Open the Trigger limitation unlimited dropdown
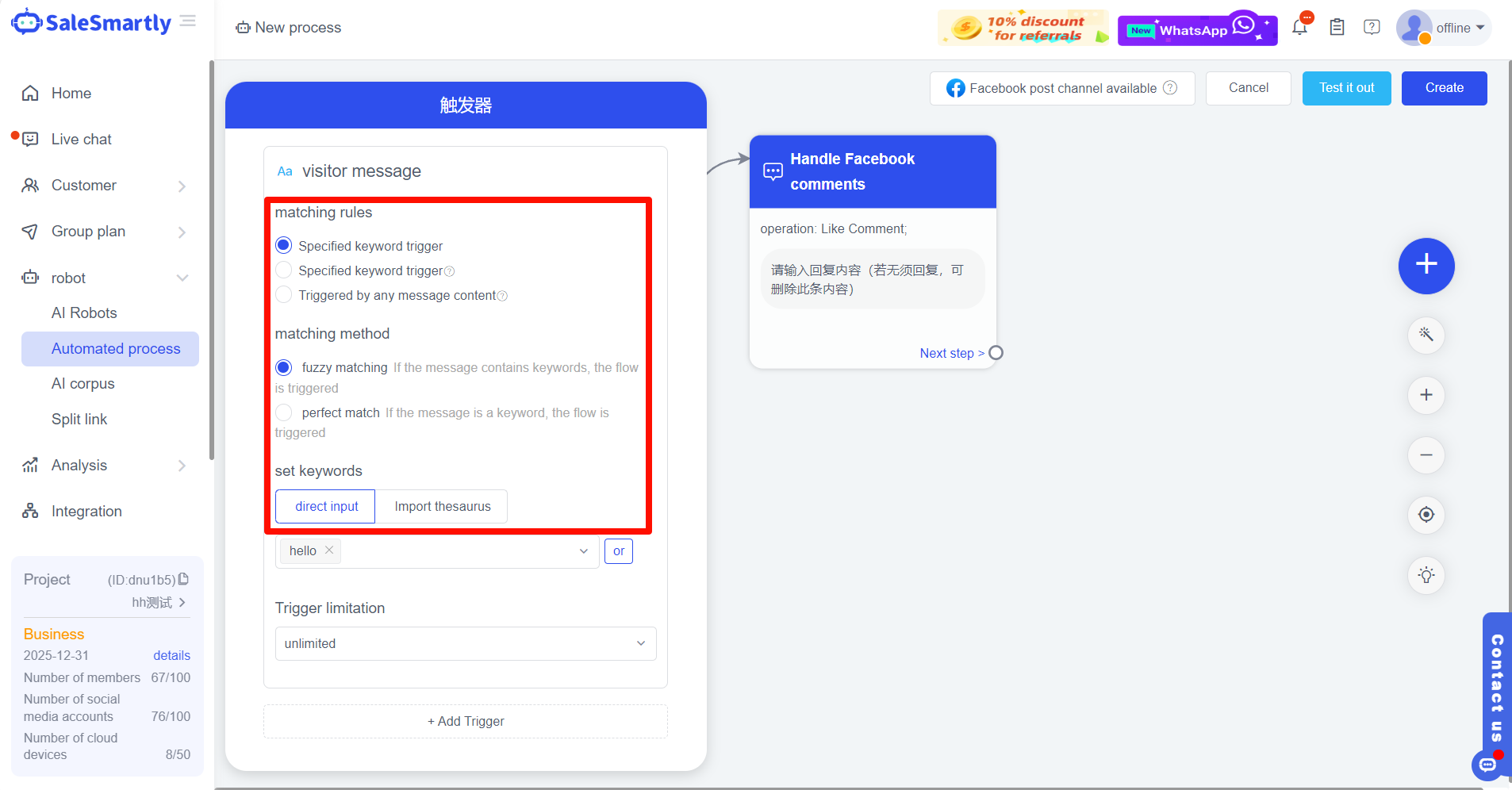1512x790 pixels. (x=466, y=644)
